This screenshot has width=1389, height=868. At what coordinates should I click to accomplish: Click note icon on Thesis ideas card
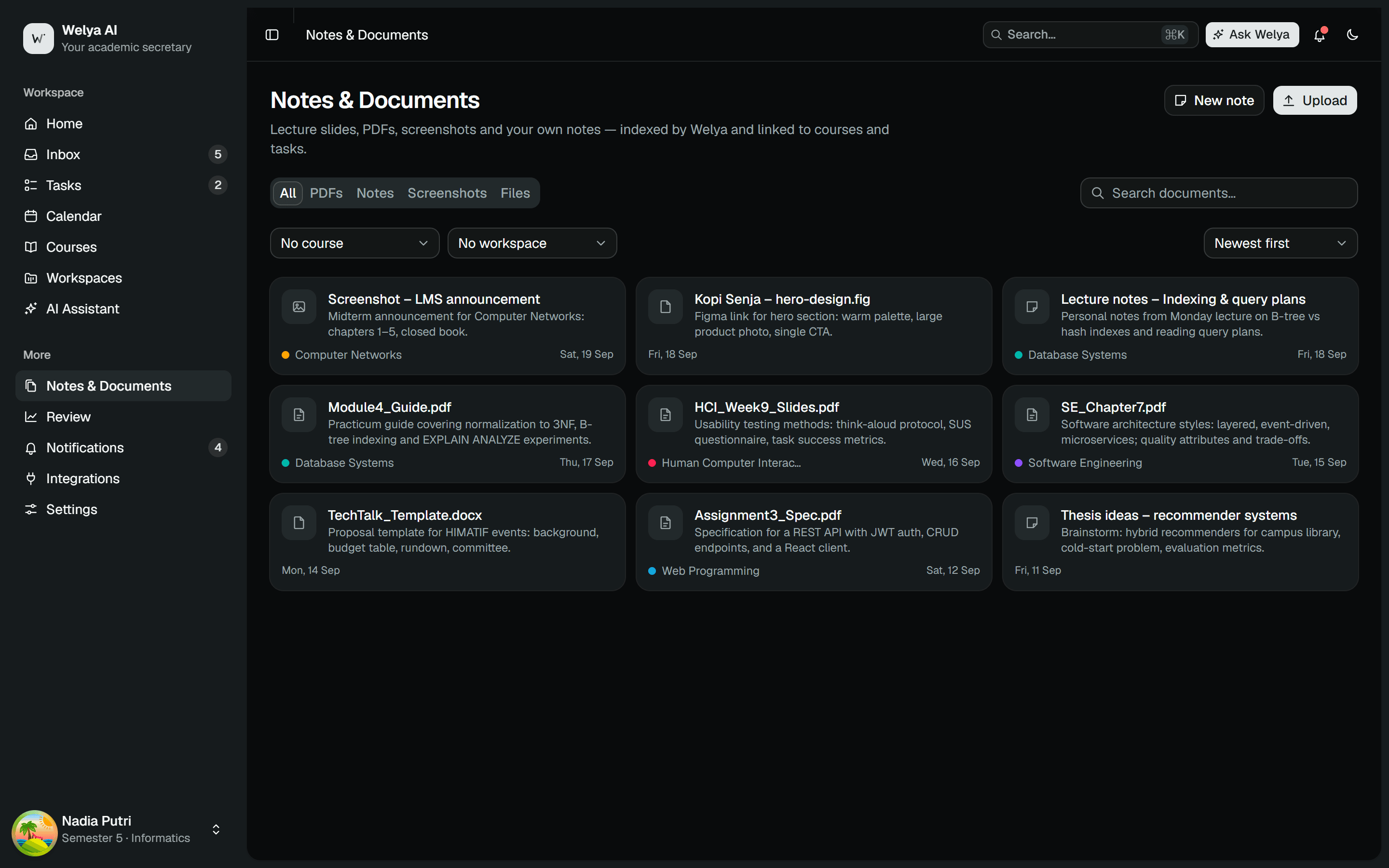[x=1032, y=523]
